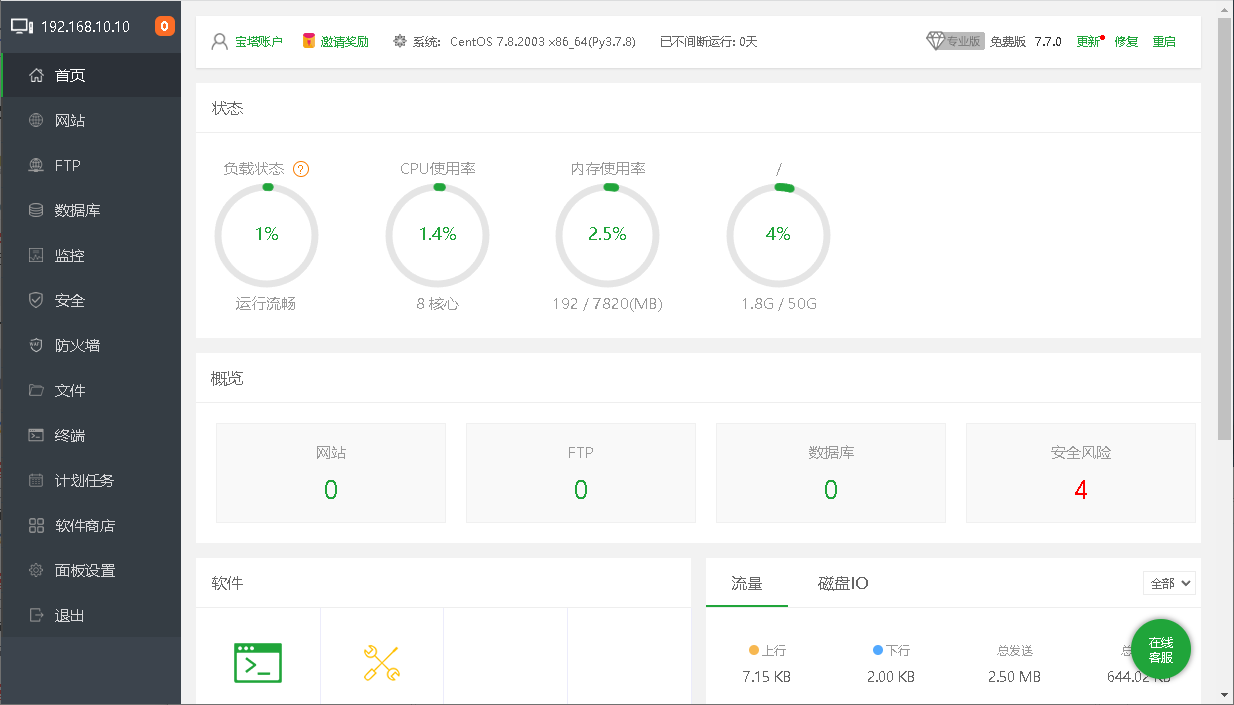This screenshot has width=1234, height=705.
Task: Click the CPU usage 1.4% gauge
Action: 437,234
